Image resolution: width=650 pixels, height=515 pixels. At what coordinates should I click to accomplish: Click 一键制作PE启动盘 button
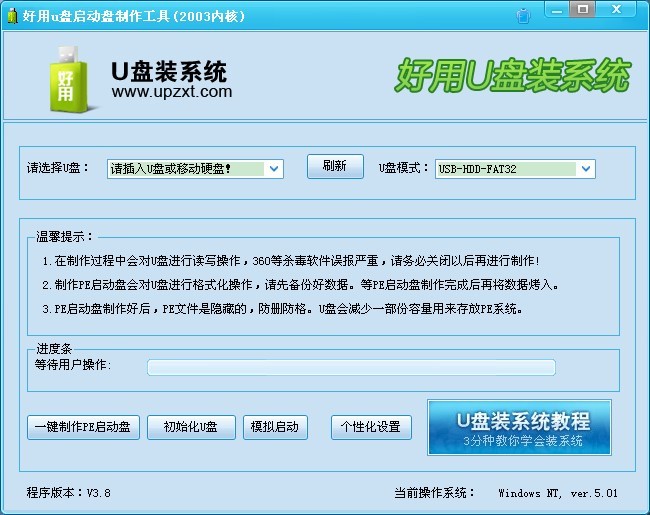83,427
